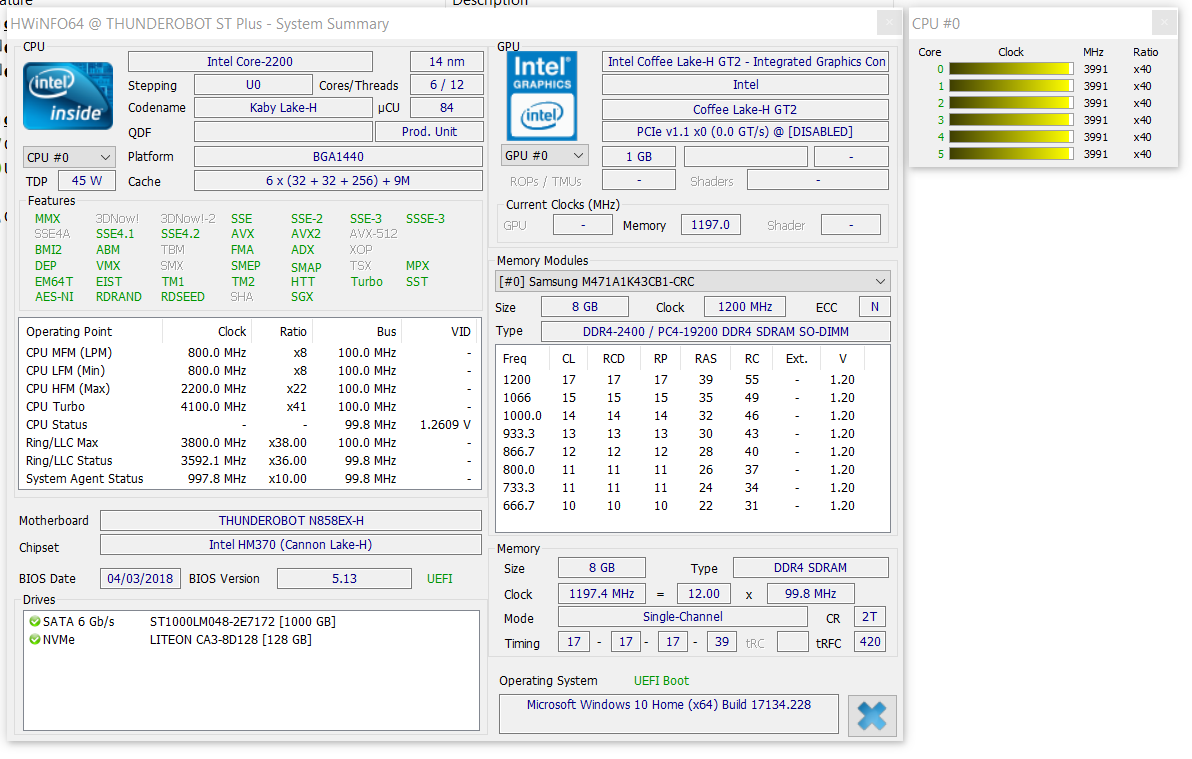The width and height of the screenshot is (1192, 759).
Task: Click the Intel Core-2200 processor name field
Action: click(250, 62)
